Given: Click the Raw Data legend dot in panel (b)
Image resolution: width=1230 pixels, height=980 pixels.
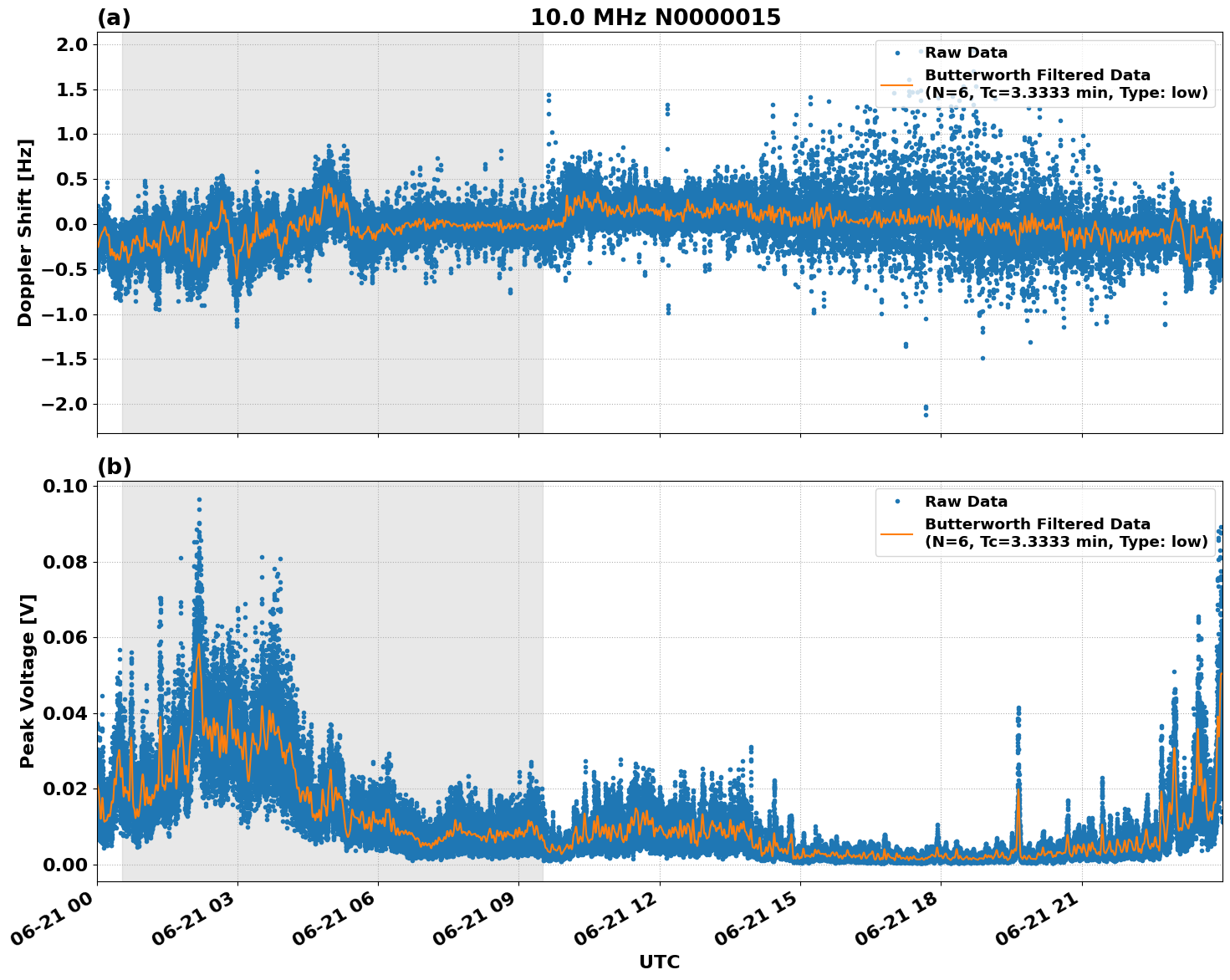Looking at the screenshot, I should click(899, 500).
